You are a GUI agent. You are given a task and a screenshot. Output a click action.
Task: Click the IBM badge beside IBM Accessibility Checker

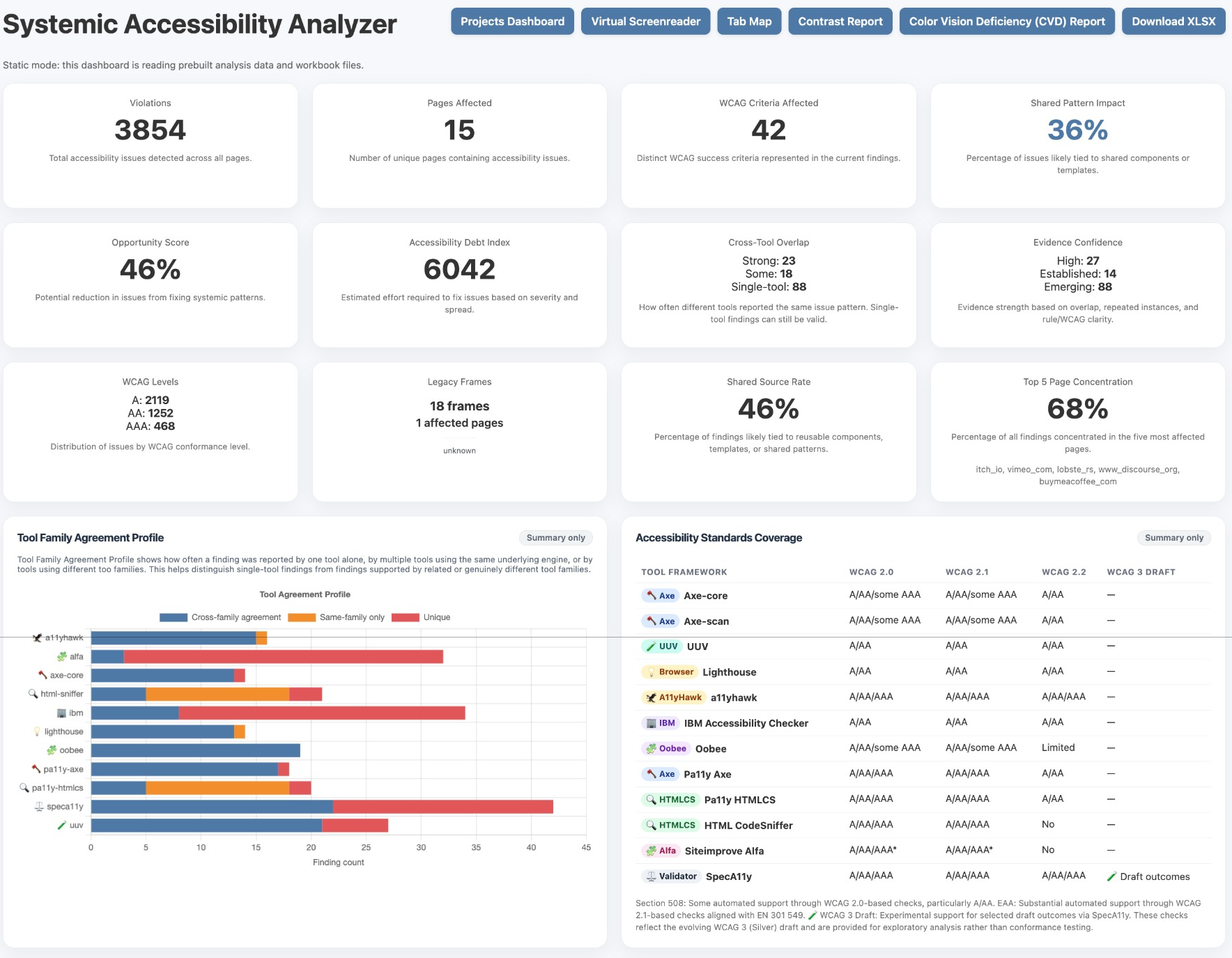(660, 723)
